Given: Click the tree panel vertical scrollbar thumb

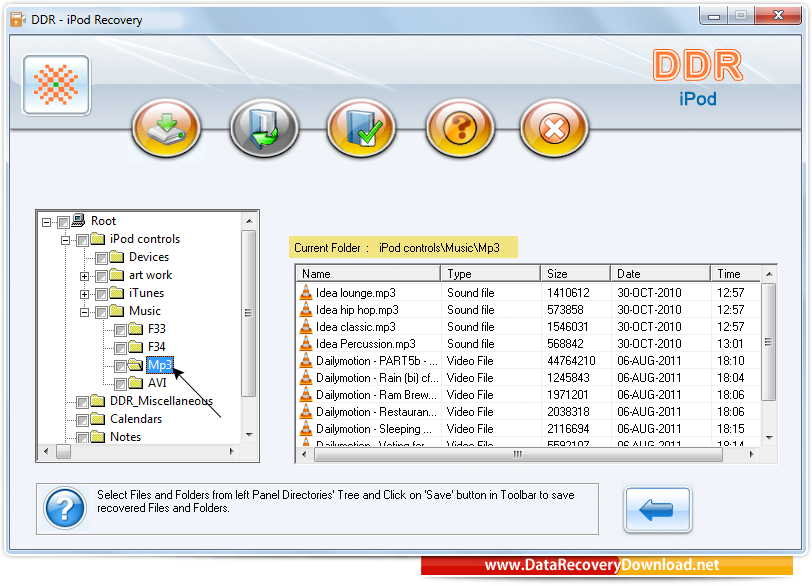Looking at the screenshot, I should point(249,313).
